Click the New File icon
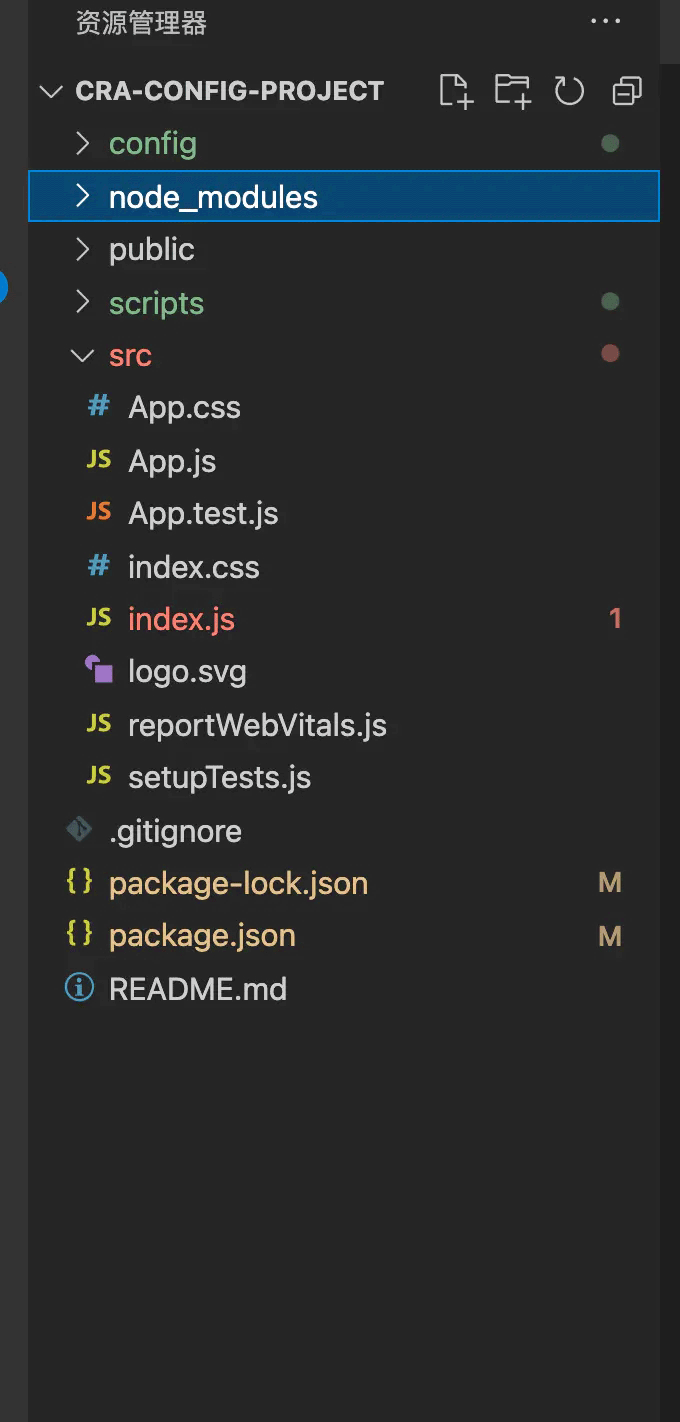The height and width of the screenshot is (1422, 680). 455,91
